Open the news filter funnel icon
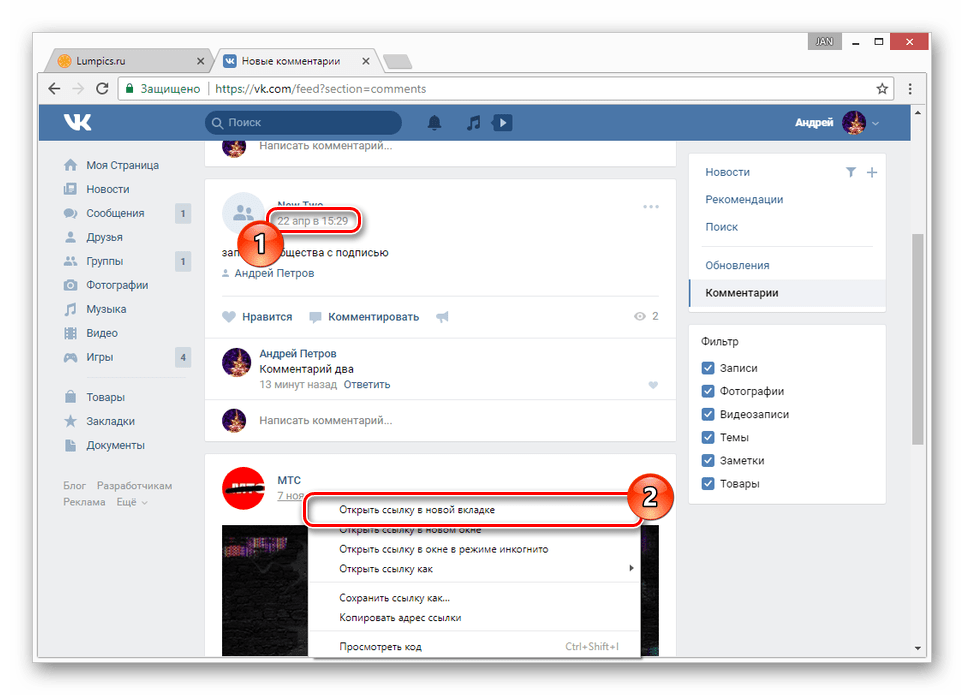This screenshot has width=964, height=695. [851, 172]
